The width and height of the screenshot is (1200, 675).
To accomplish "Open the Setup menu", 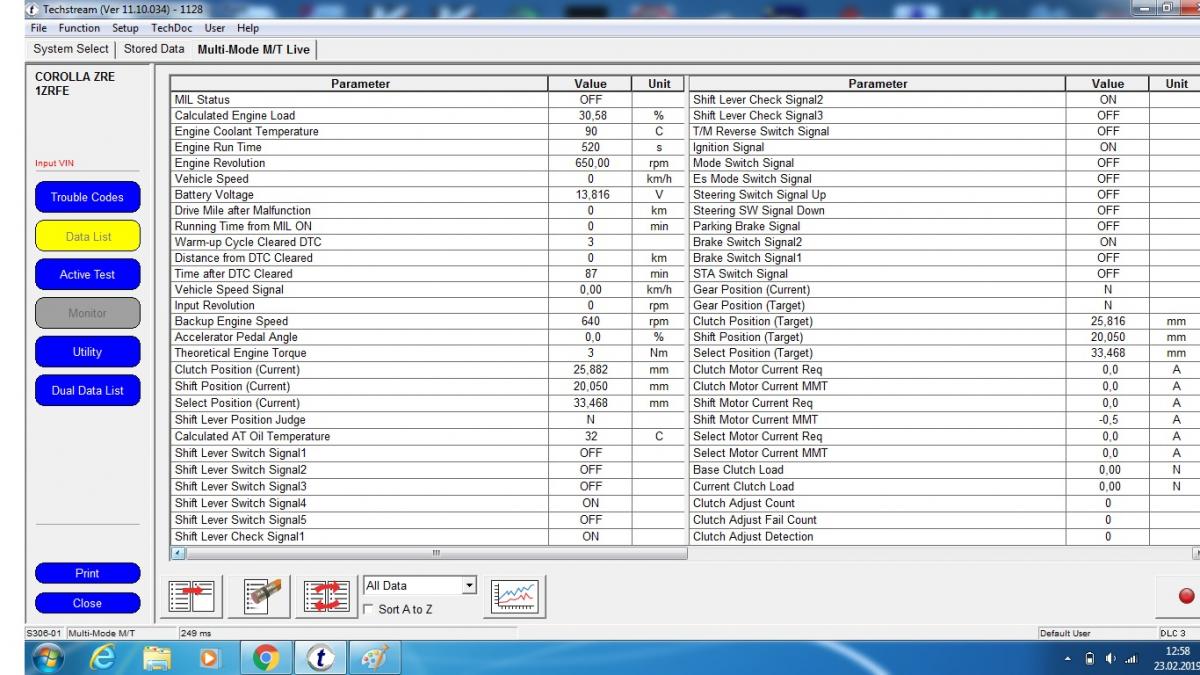I will [x=125, y=28].
